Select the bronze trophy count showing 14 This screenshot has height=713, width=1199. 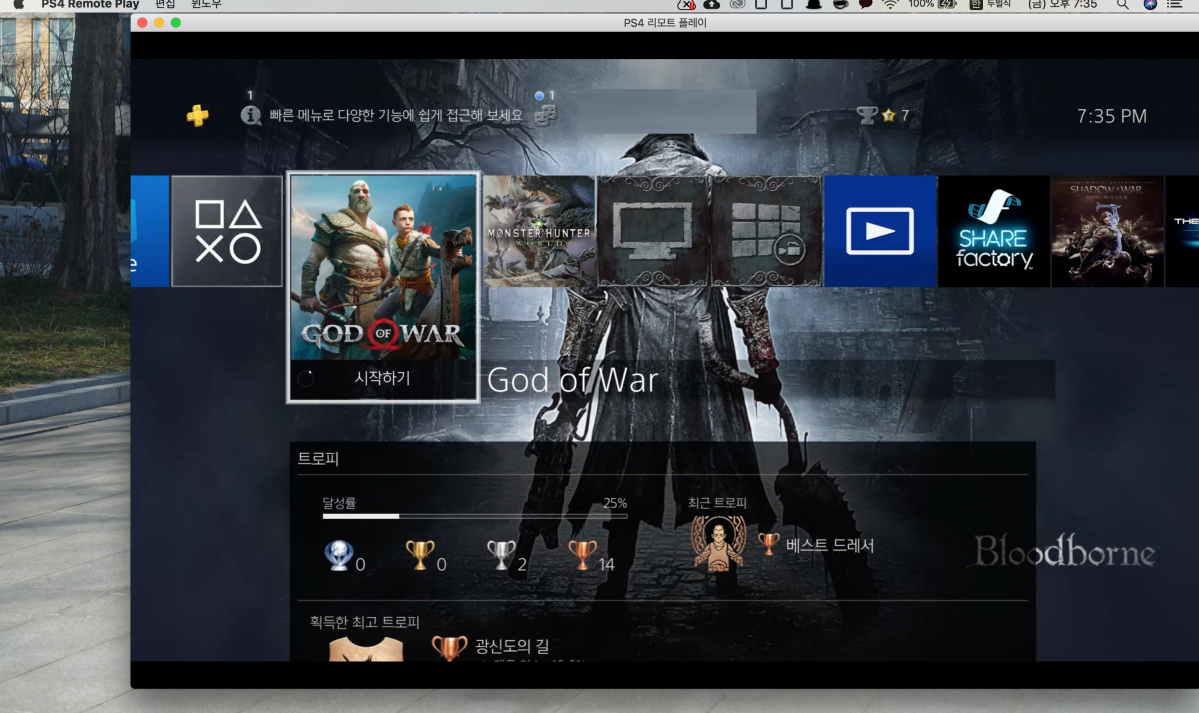click(x=591, y=557)
